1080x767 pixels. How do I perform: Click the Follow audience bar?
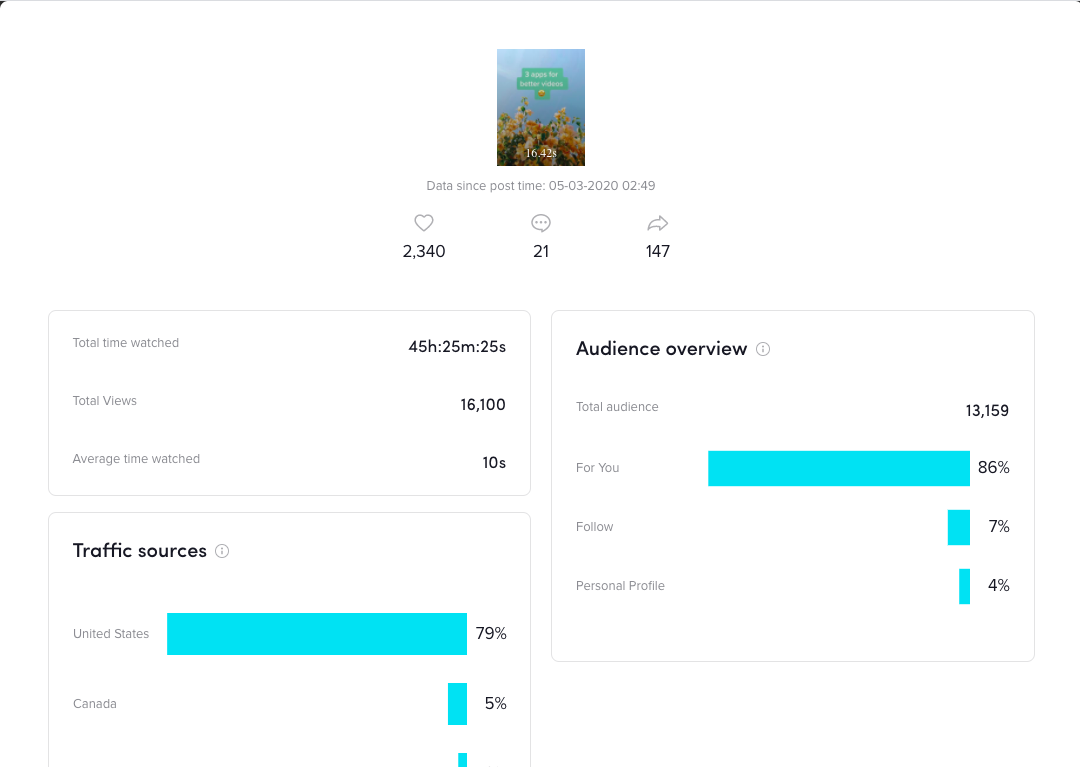click(959, 527)
